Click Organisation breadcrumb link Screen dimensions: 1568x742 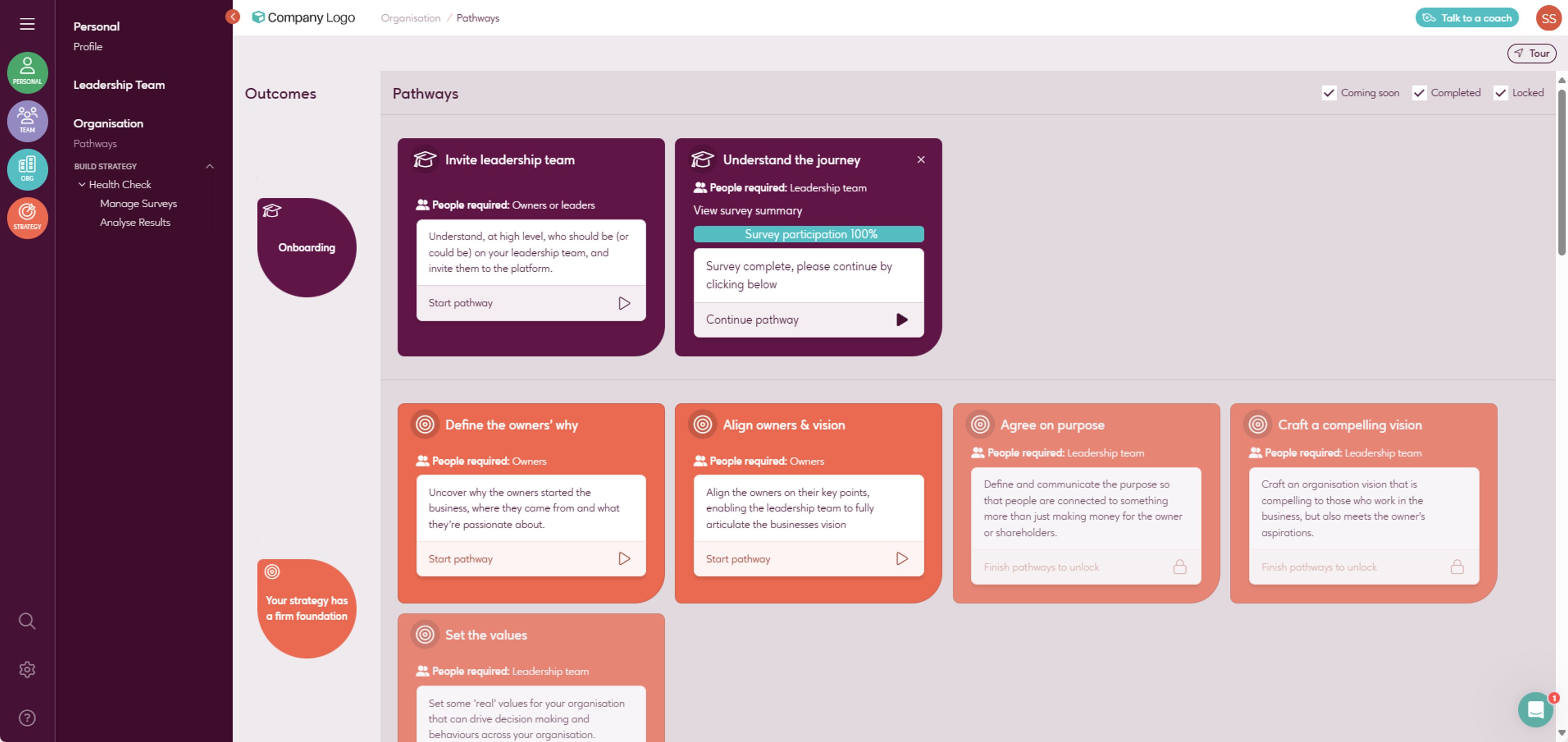[410, 18]
